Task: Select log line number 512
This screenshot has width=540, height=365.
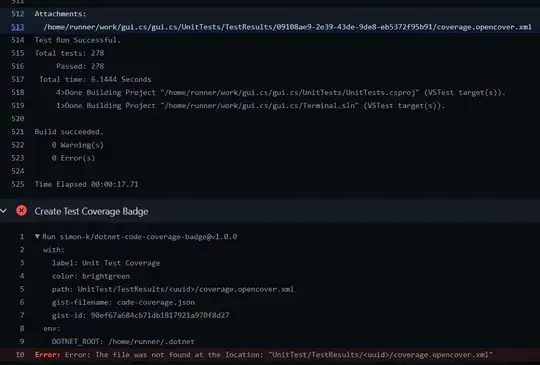Action: (18, 14)
